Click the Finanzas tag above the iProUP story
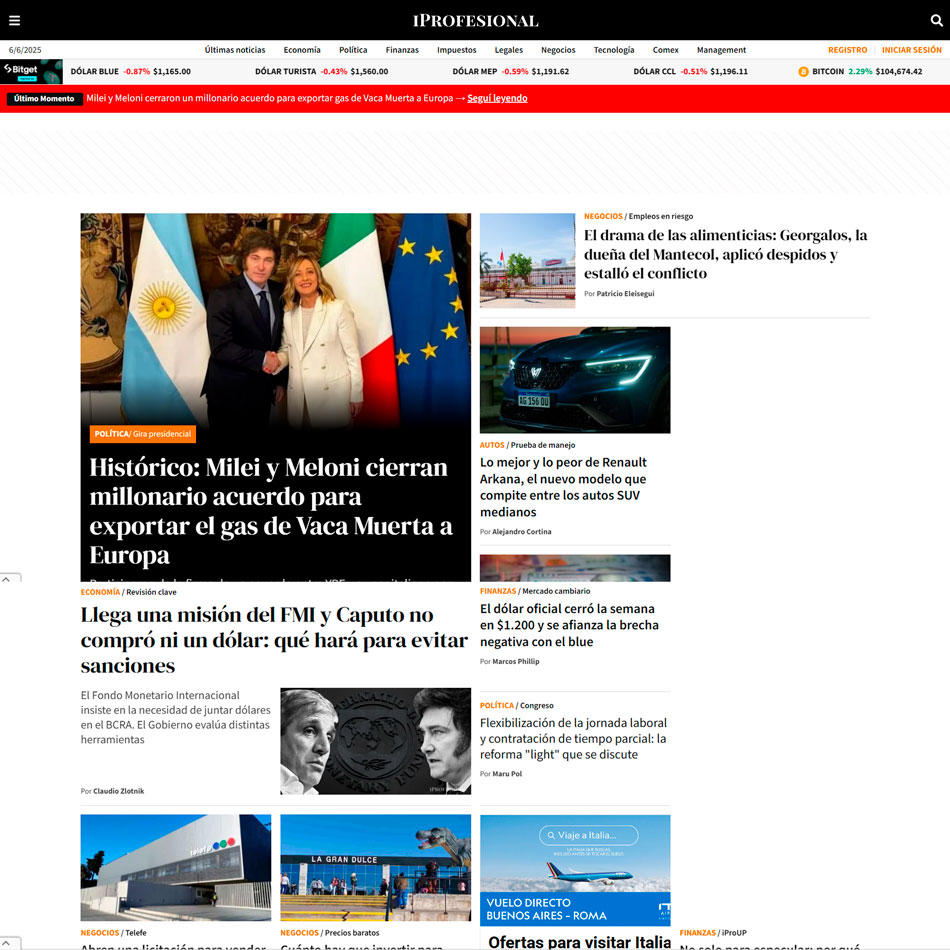Viewport: 950px width, 950px height. [x=697, y=933]
